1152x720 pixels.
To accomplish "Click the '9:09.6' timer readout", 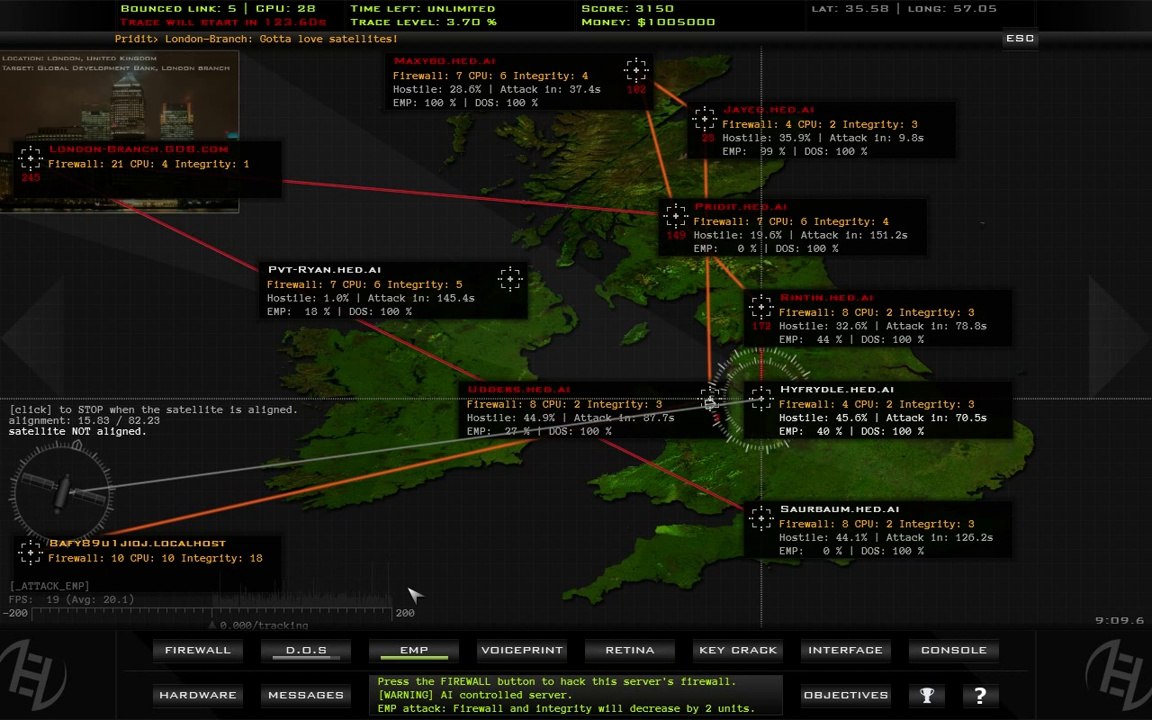I will (1120, 620).
